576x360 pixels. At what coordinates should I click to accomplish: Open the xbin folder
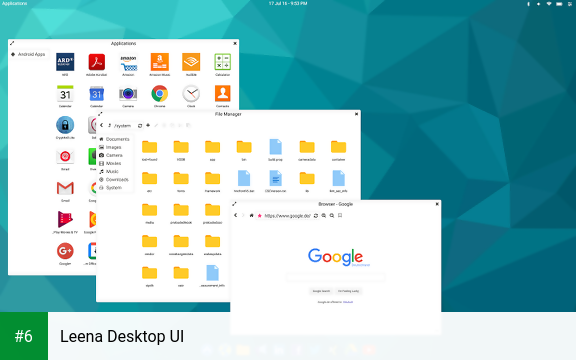pos(181,273)
